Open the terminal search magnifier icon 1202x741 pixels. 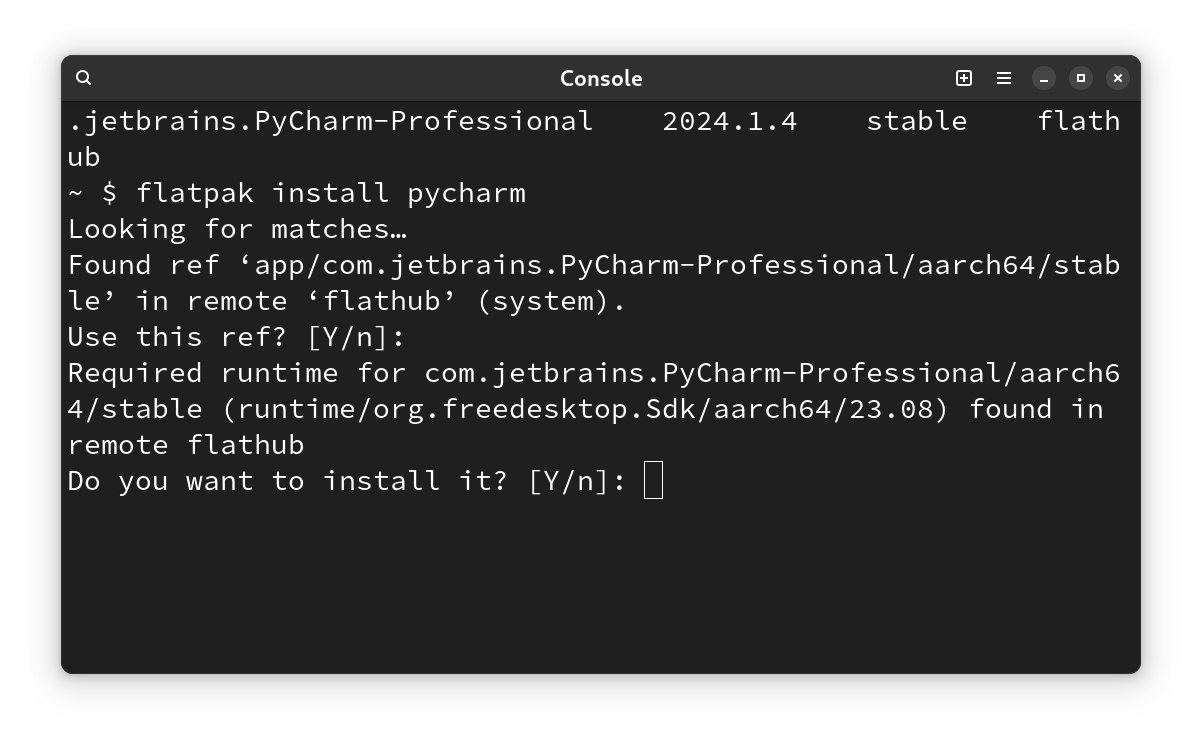84,78
